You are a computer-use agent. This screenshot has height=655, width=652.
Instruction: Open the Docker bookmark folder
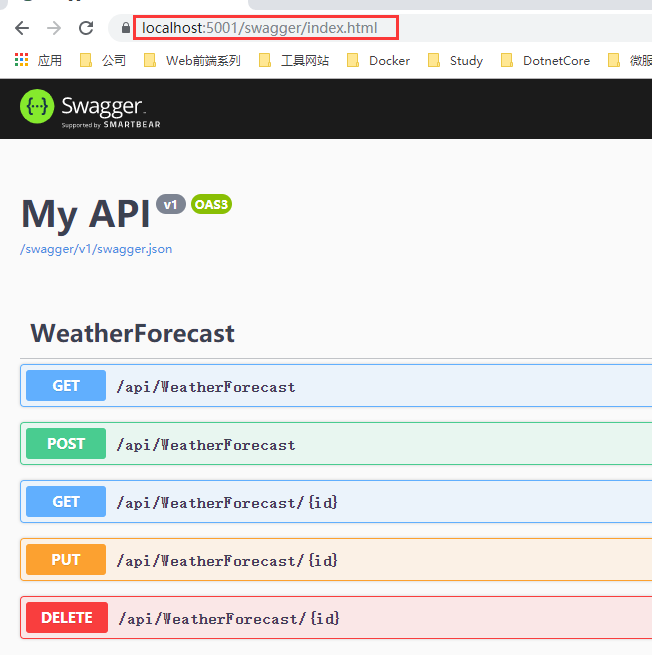coord(378,61)
